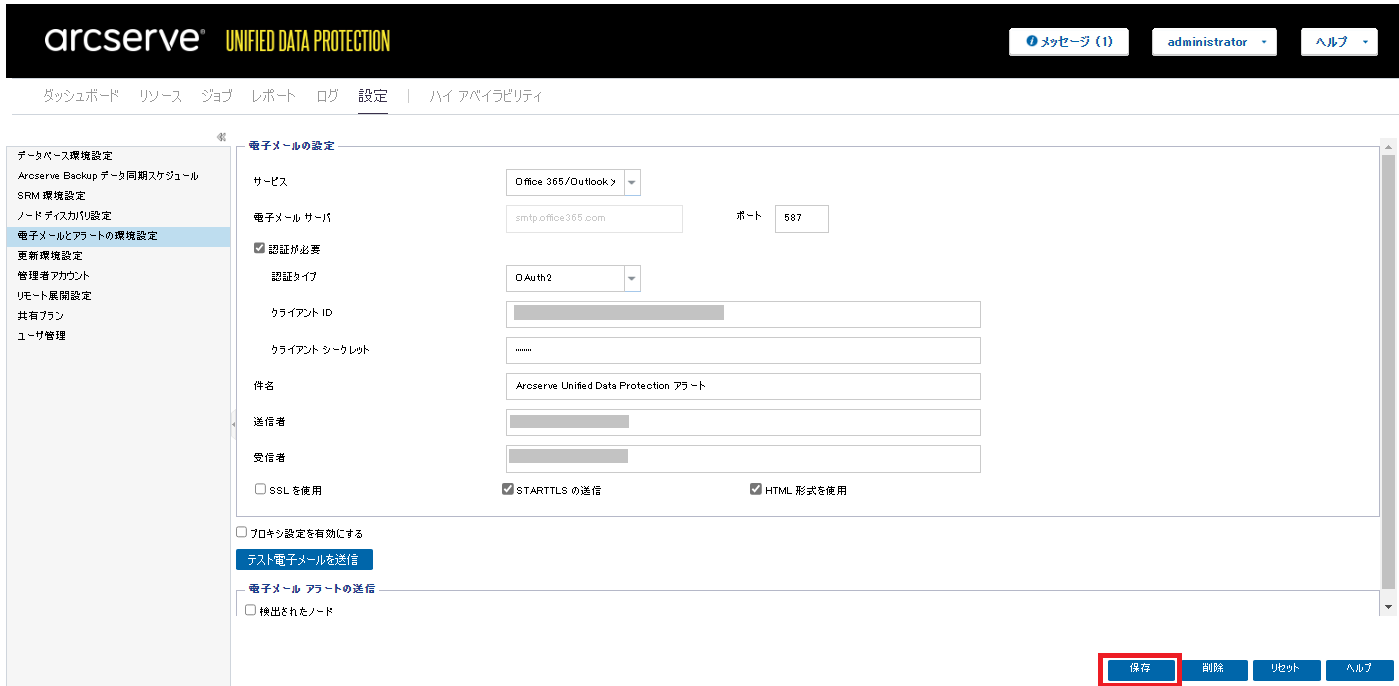Click the 削除 button
Image resolution: width=1399 pixels, height=686 pixels.
[1214, 669]
